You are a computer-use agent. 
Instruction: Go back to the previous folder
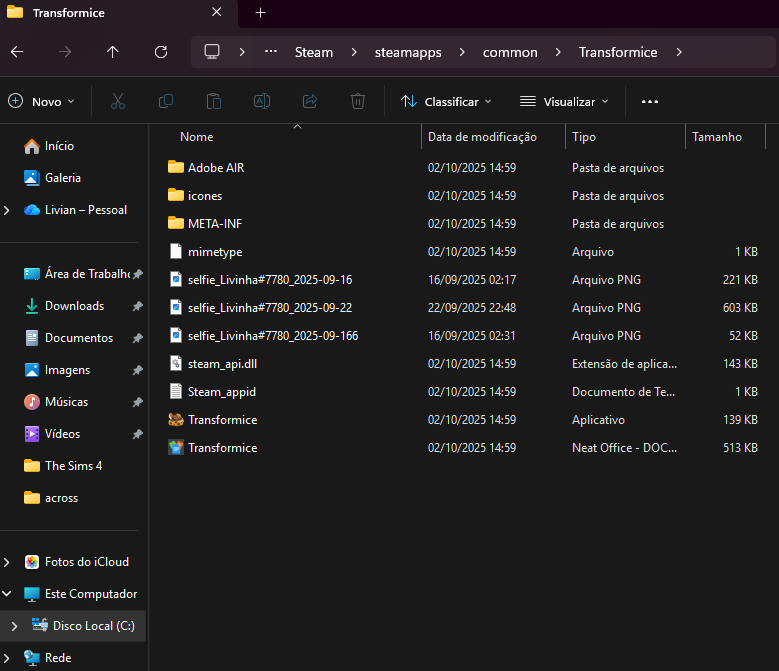coord(17,52)
